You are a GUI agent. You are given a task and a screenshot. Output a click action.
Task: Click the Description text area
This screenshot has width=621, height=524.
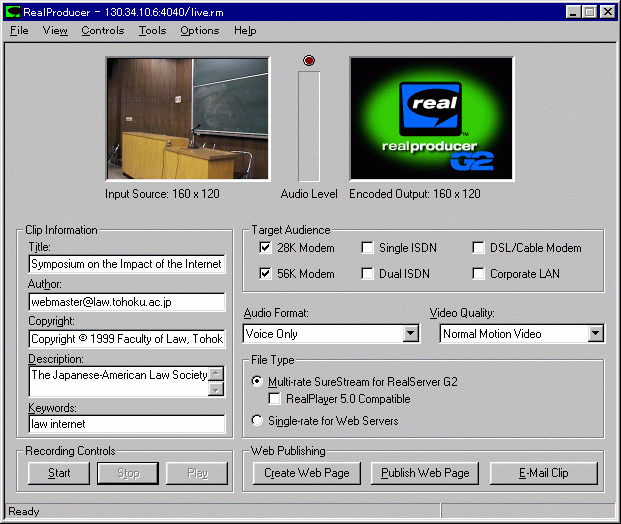118,381
